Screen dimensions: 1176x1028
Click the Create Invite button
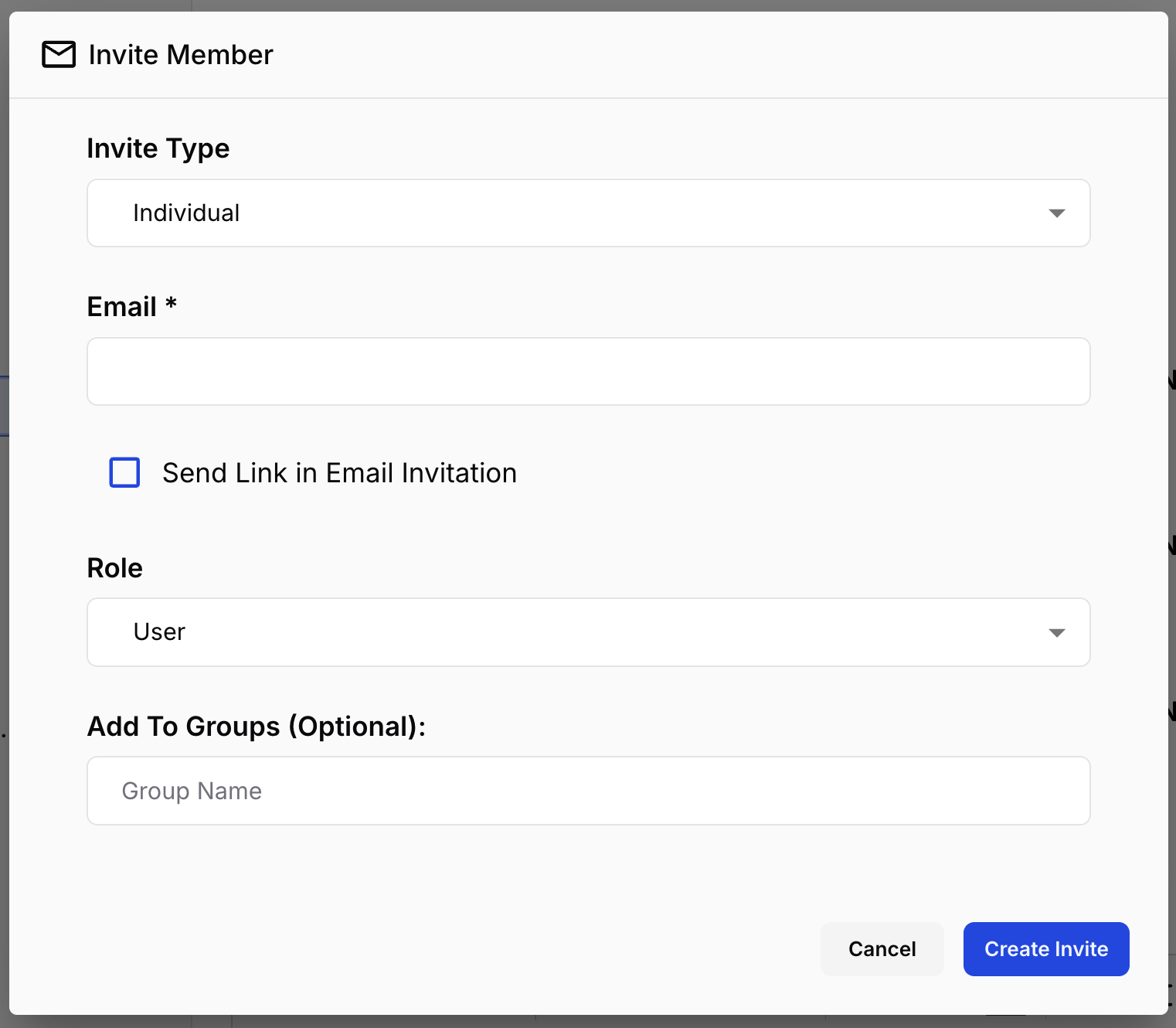tap(1046, 949)
